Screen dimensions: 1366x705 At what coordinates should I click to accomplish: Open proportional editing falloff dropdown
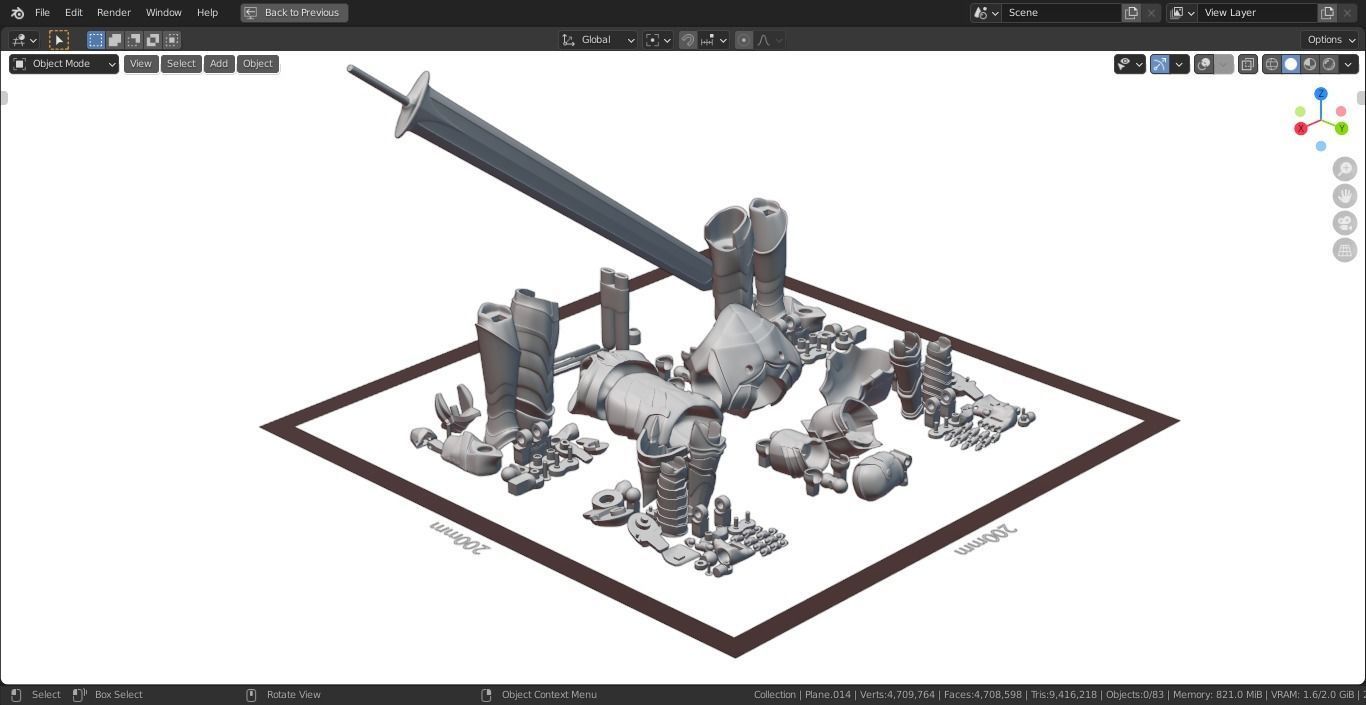769,40
